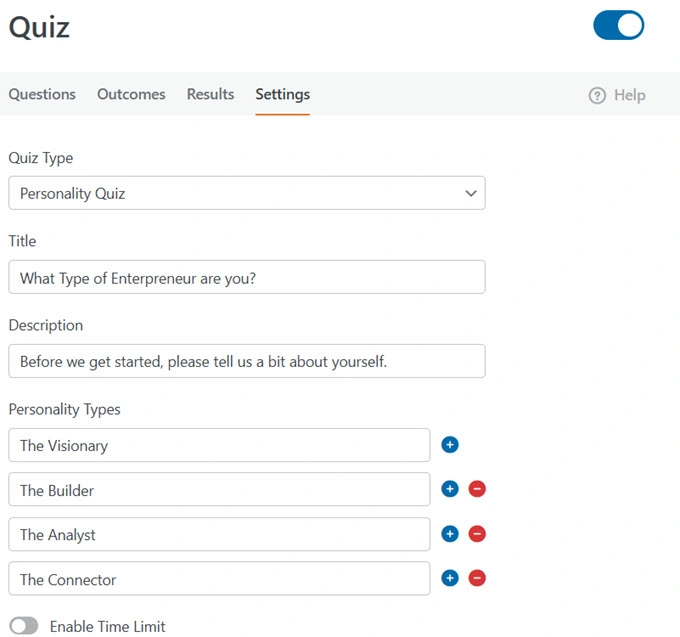Click the Help question mark icon
680x637 pixels.
pyautogui.click(x=597, y=96)
